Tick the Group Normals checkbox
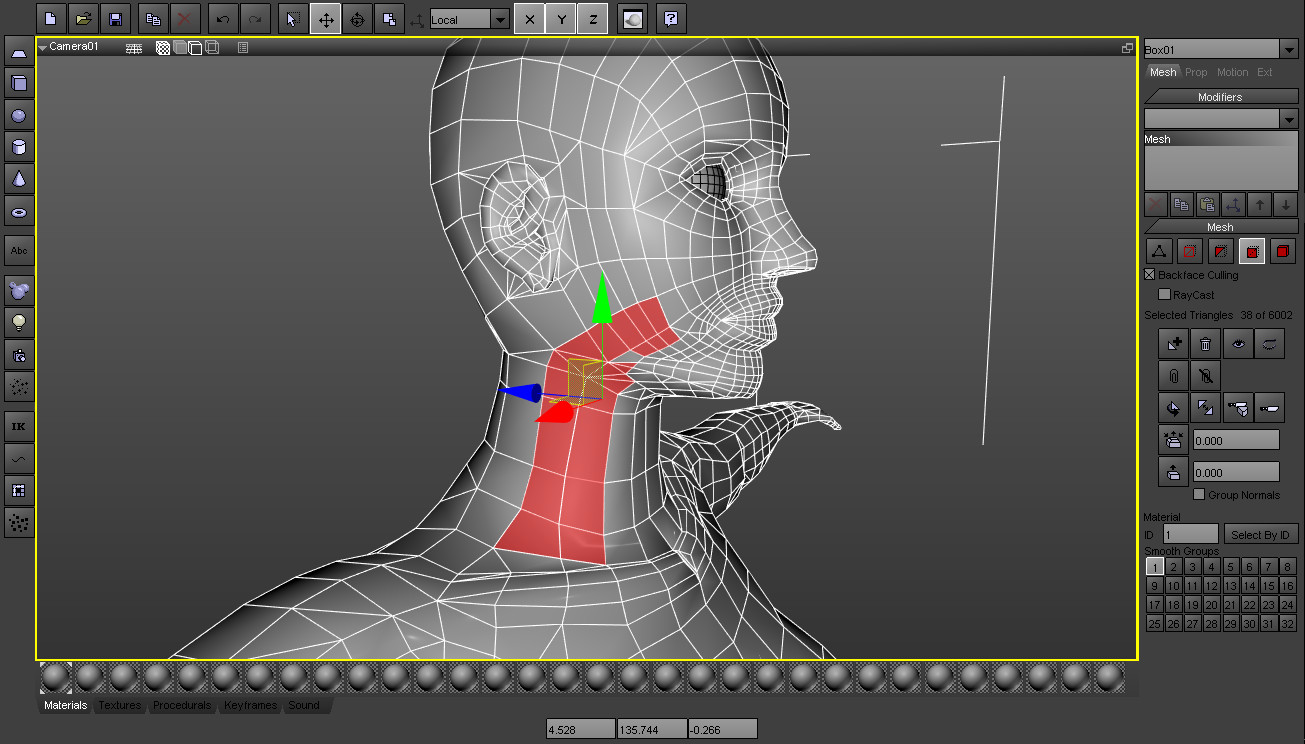The width and height of the screenshot is (1305, 744). pyautogui.click(x=1199, y=495)
